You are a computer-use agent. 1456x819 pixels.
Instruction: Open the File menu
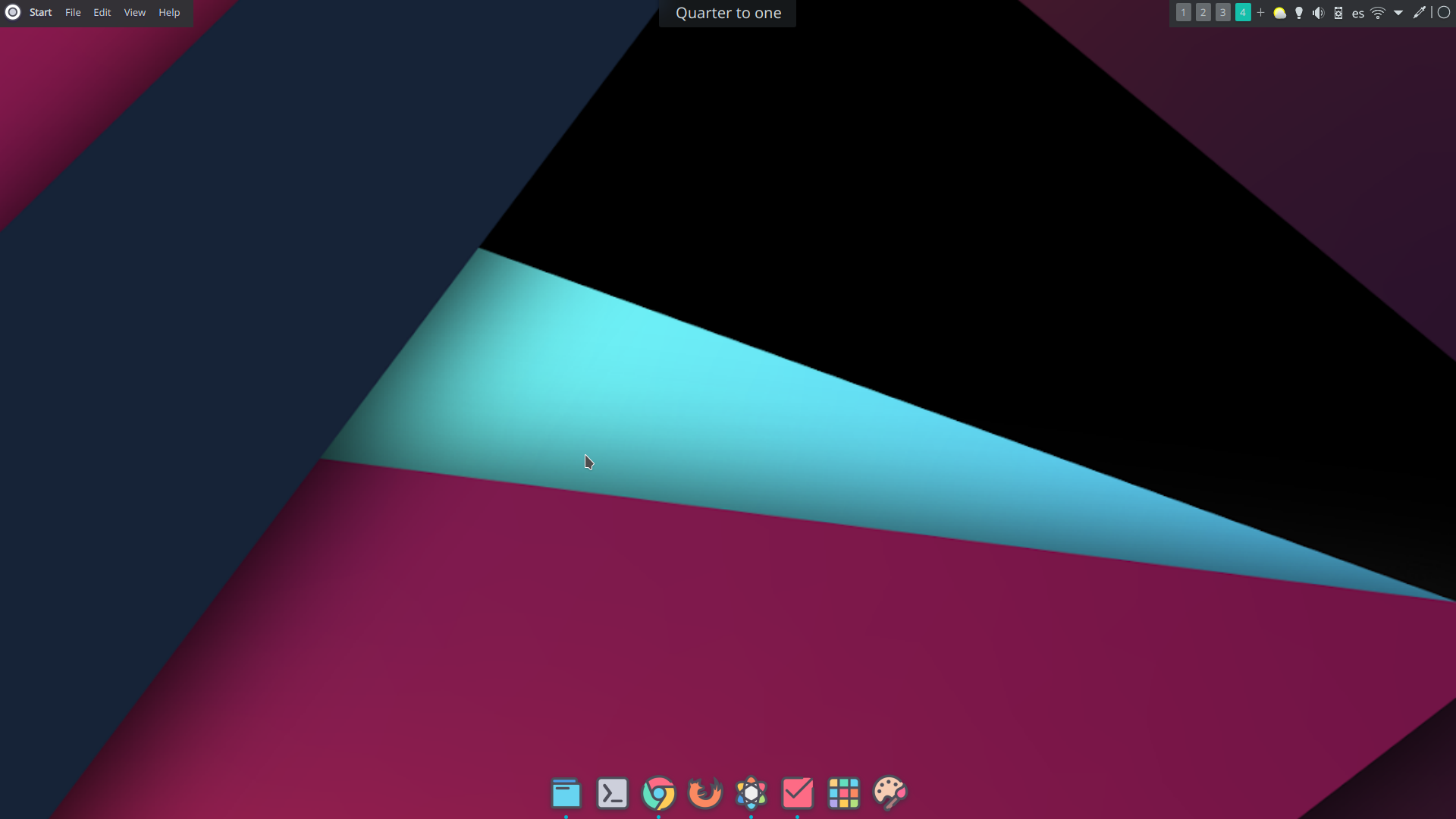pyautogui.click(x=73, y=12)
